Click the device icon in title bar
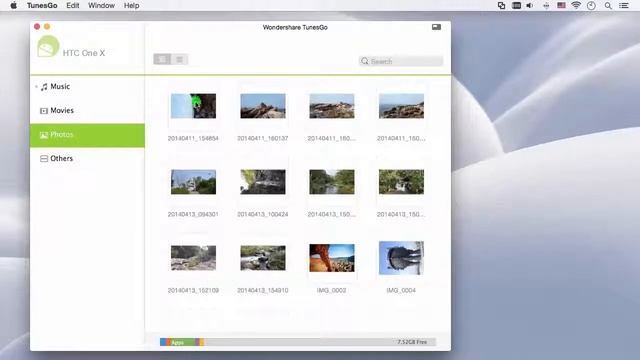Screen dimensions: 640x360 pyautogui.click(x=436, y=27)
